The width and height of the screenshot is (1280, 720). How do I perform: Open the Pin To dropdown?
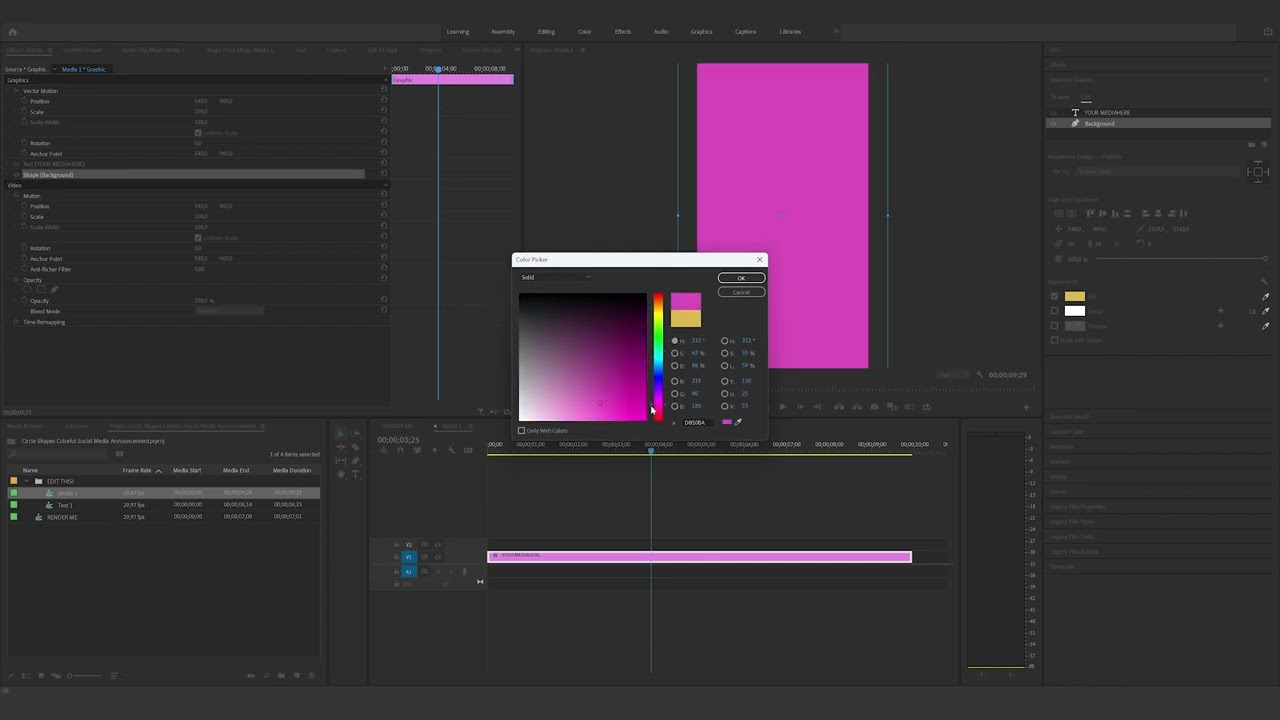tap(1156, 172)
